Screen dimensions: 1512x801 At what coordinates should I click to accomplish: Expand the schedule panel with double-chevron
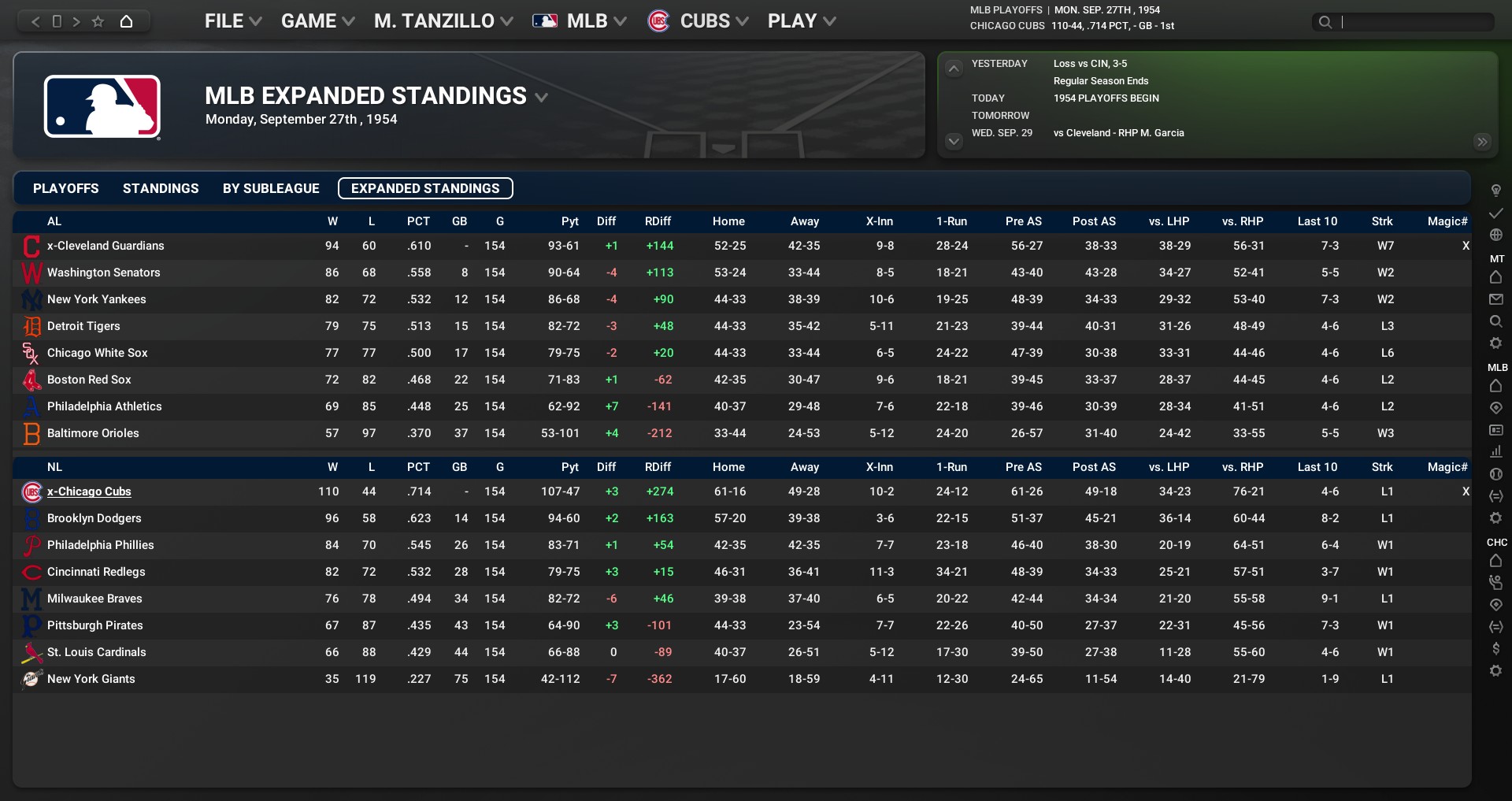coord(1482,142)
